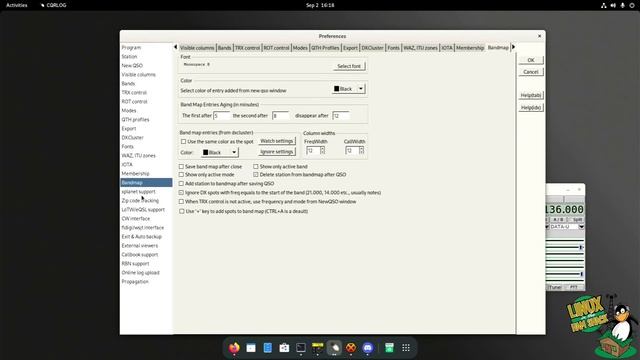Enable Add station to bandmap after saving QSO
The width and height of the screenshot is (640, 360).
(181, 184)
